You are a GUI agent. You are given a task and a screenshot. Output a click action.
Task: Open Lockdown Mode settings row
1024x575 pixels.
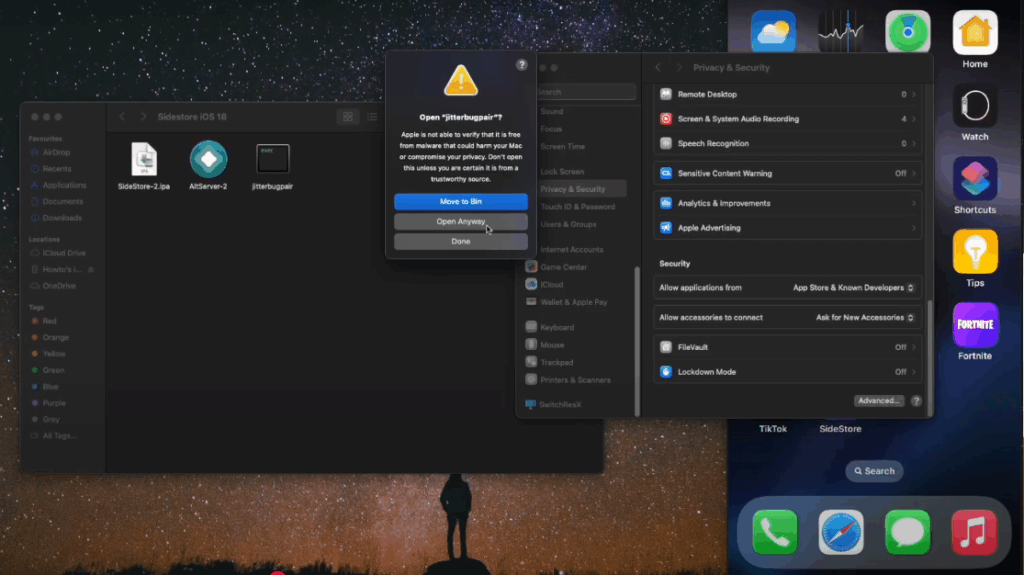click(788, 372)
